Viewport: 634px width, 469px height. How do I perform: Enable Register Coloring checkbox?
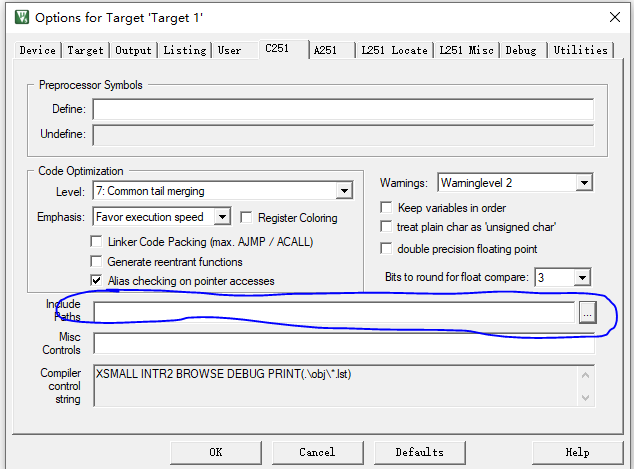[246, 217]
